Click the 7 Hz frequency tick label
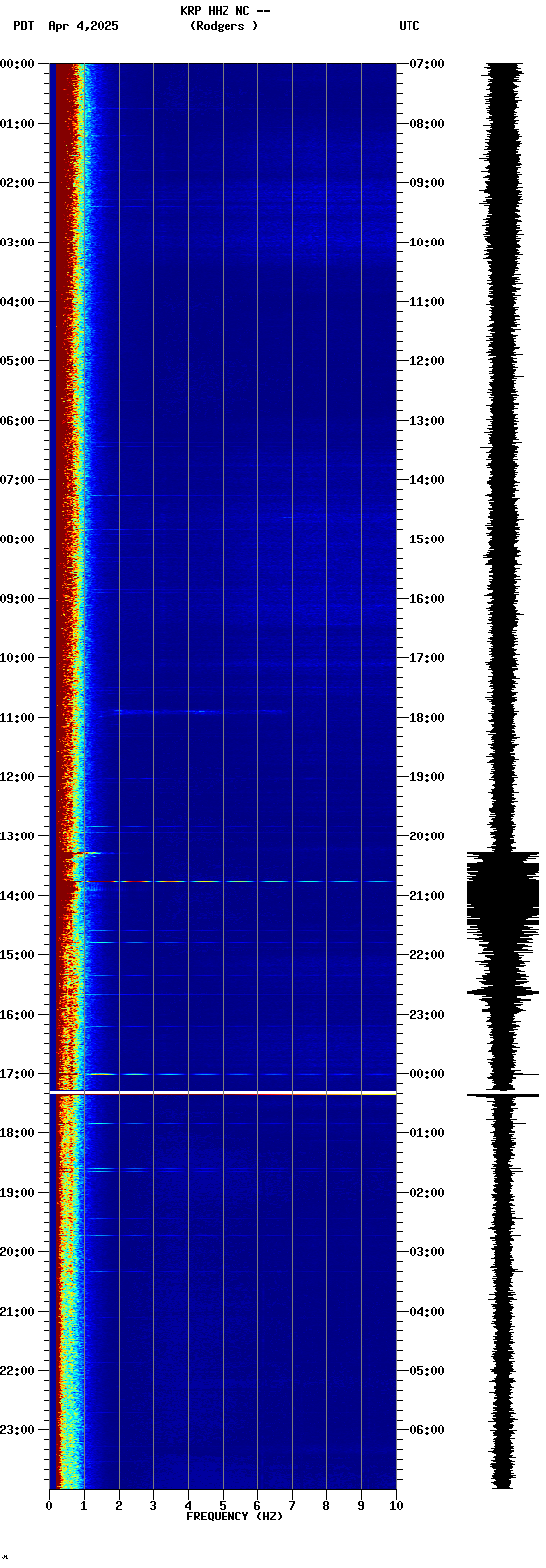Viewport: 546px width, 1568px height. [x=292, y=1506]
